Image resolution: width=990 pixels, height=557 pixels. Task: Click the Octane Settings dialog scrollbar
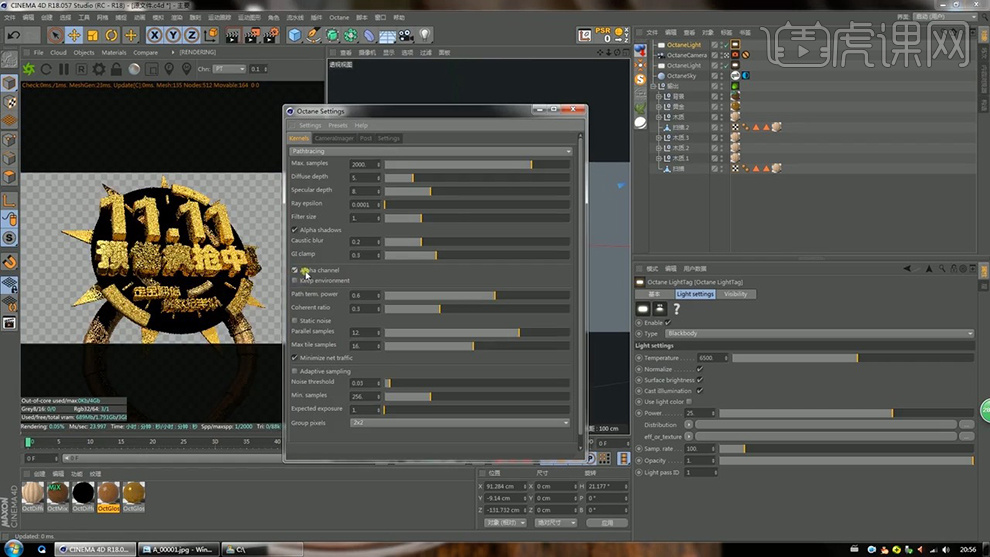pyautogui.click(x=580, y=292)
